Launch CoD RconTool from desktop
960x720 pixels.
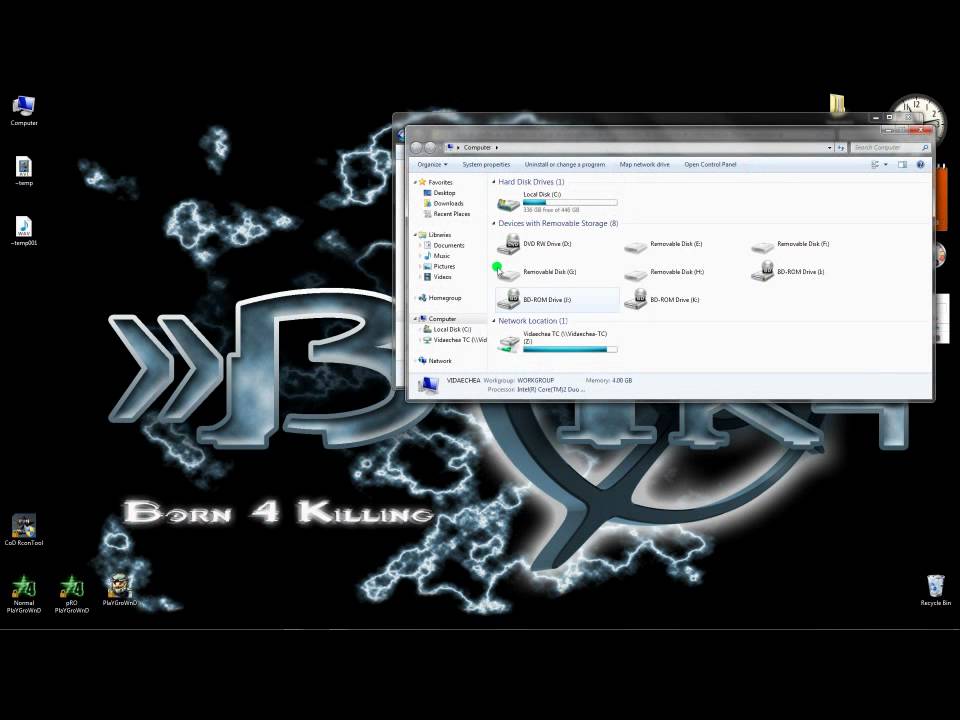(x=24, y=530)
